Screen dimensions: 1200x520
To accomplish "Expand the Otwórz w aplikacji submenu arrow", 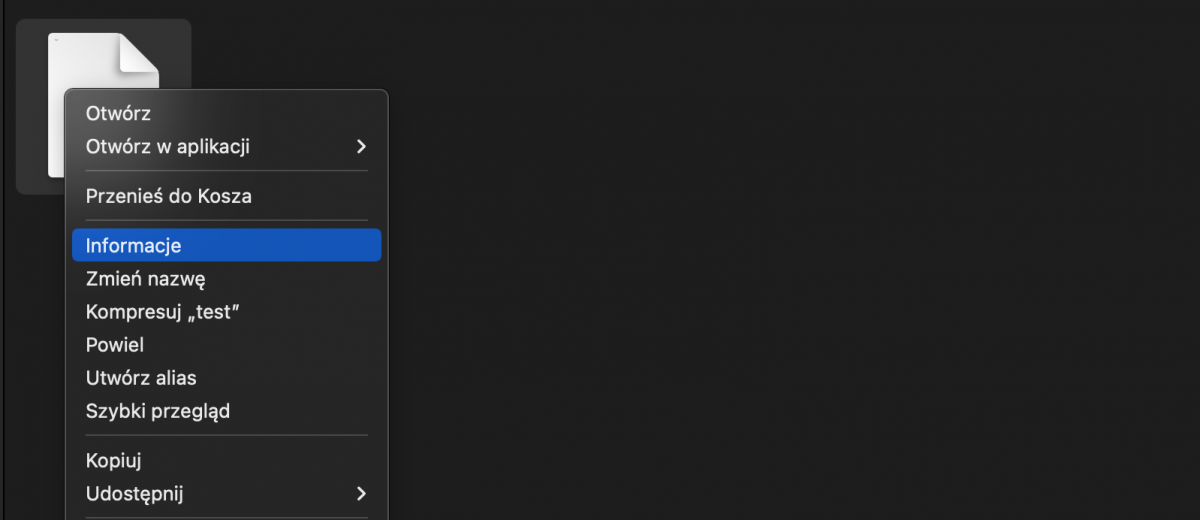I will coord(361,147).
